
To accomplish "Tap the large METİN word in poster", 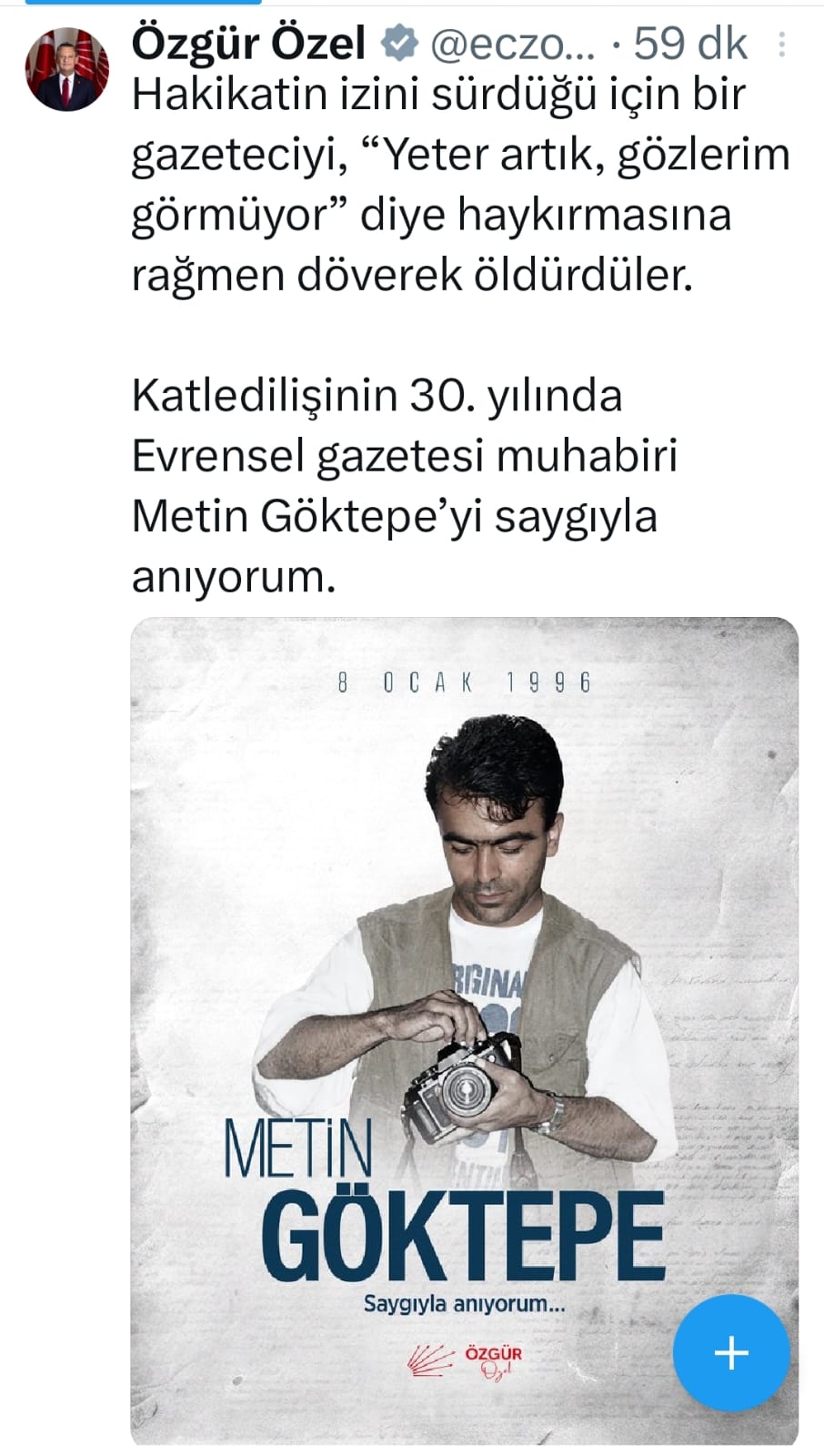I will [x=299, y=1151].
